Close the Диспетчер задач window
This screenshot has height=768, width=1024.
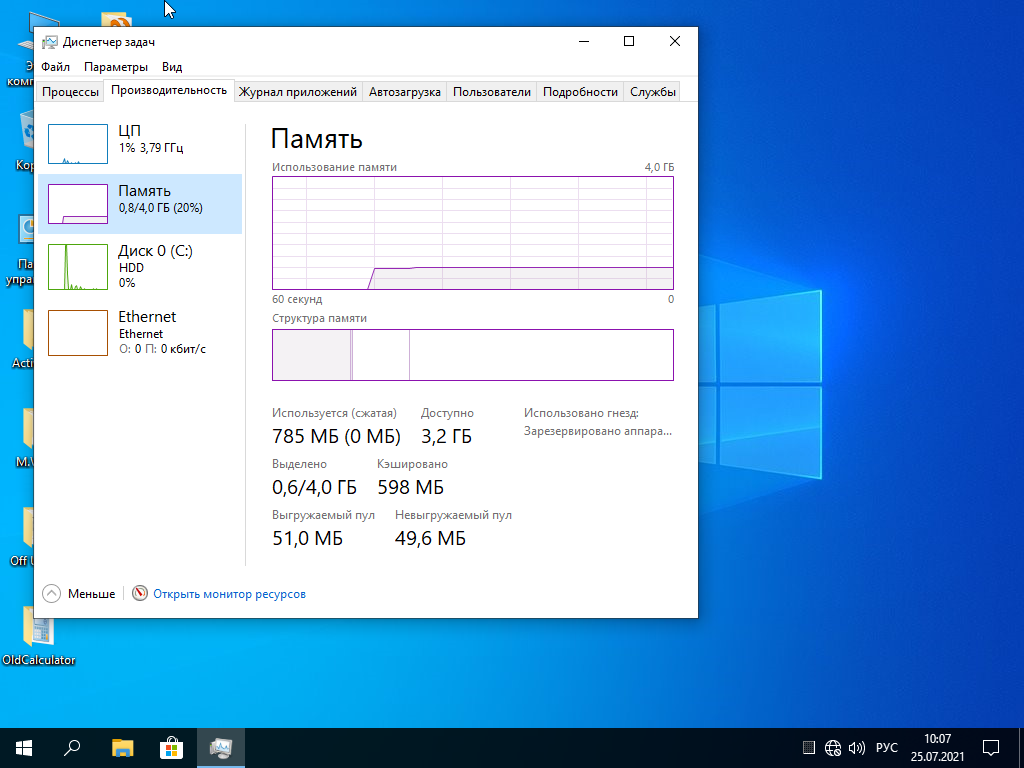pyautogui.click(x=675, y=41)
